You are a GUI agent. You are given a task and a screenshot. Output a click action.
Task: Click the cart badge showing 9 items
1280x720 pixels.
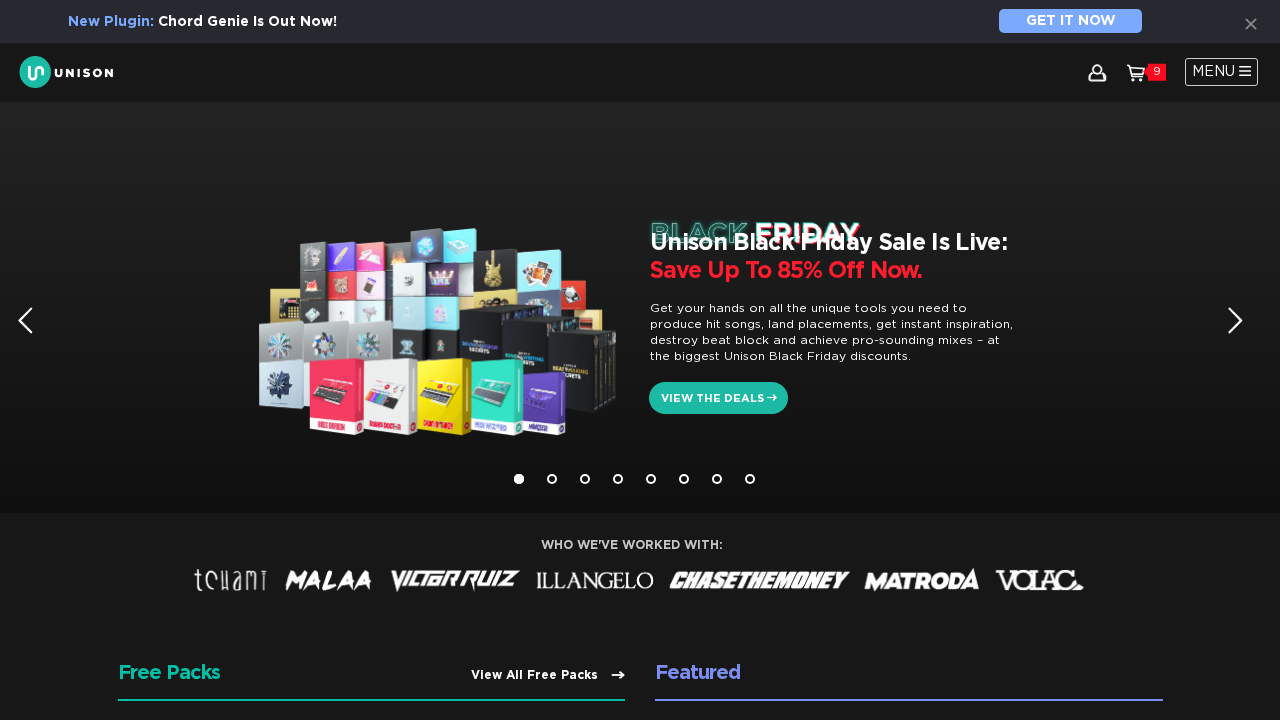1157,71
